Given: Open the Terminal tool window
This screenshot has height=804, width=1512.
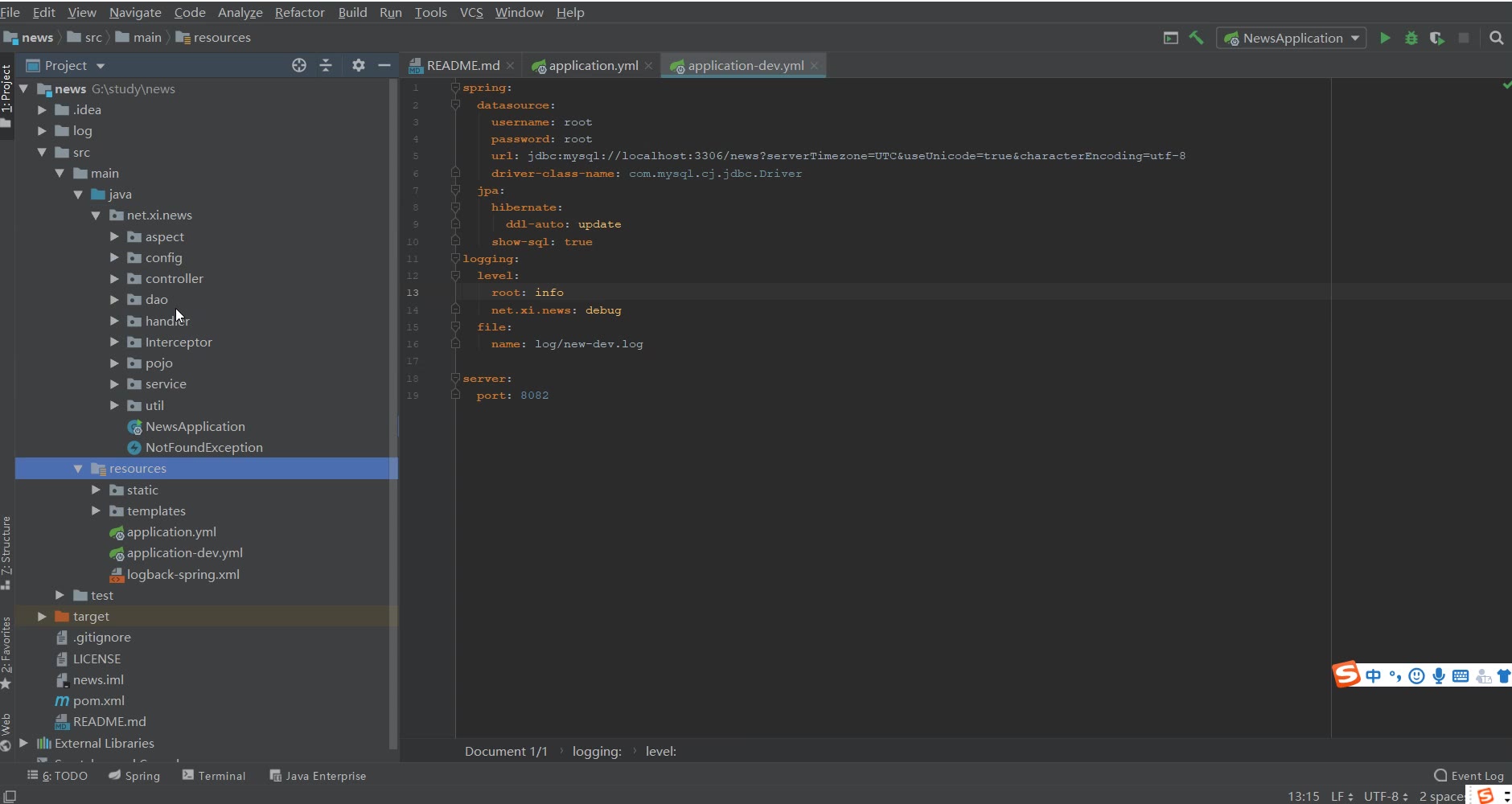Looking at the screenshot, I should [x=214, y=776].
